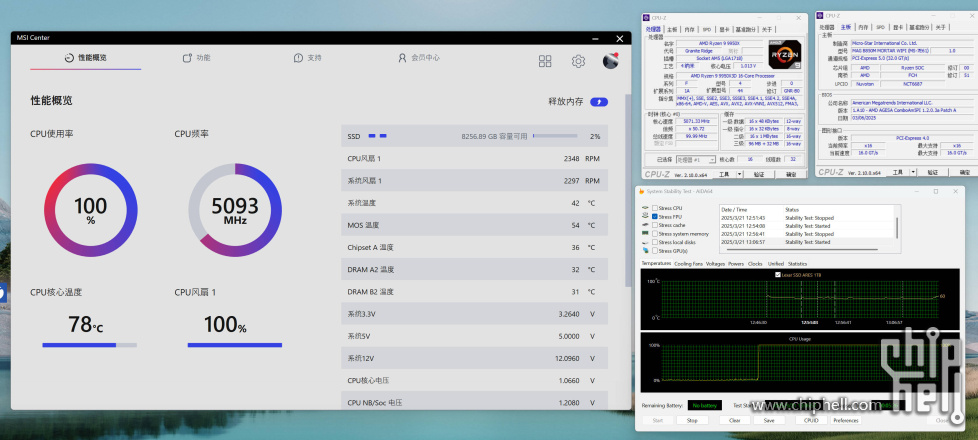This screenshot has width=978, height=440.
Task: Click the AIDA64 flame icon in title bar
Action: click(642, 191)
